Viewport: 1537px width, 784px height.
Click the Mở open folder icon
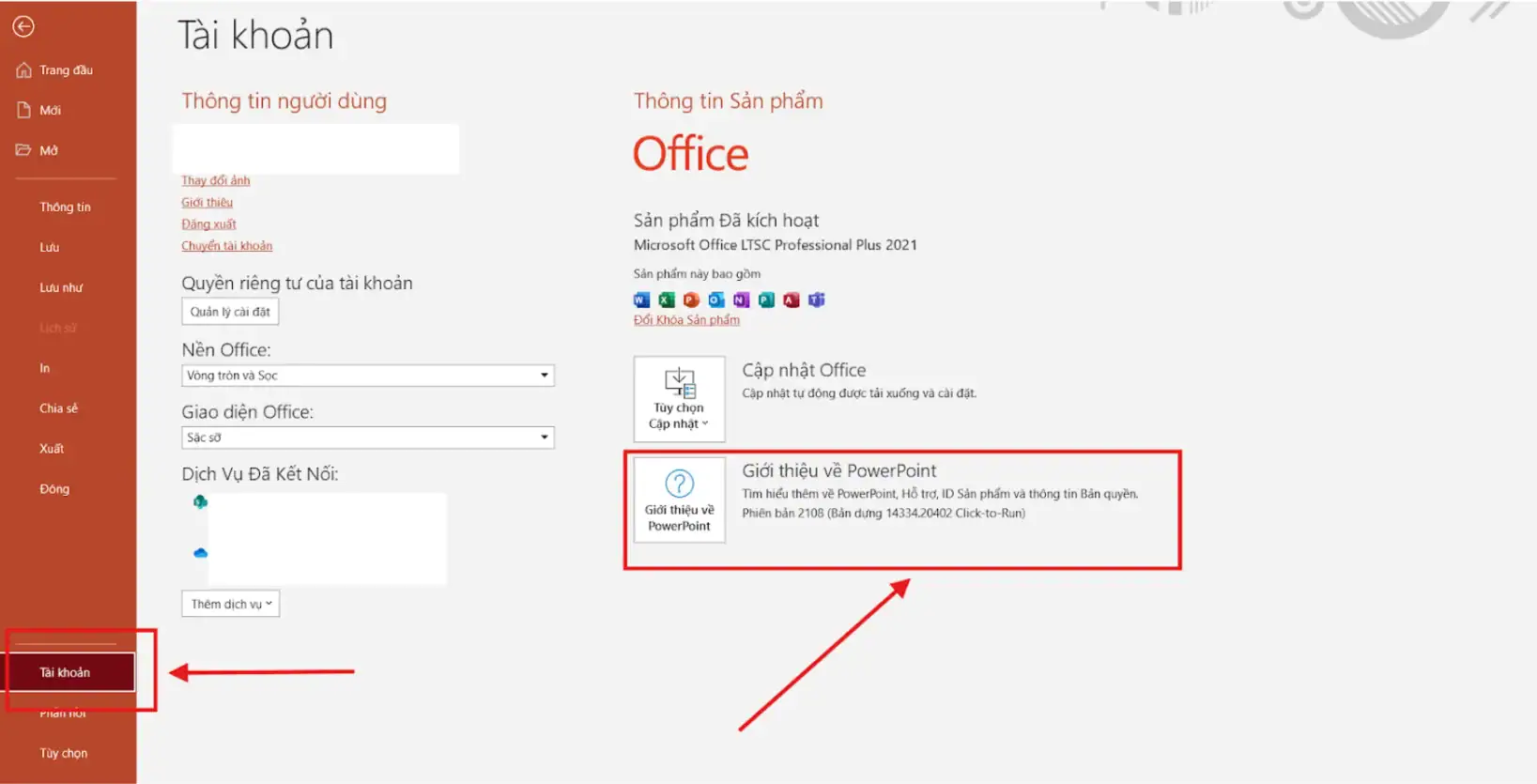click(23, 150)
